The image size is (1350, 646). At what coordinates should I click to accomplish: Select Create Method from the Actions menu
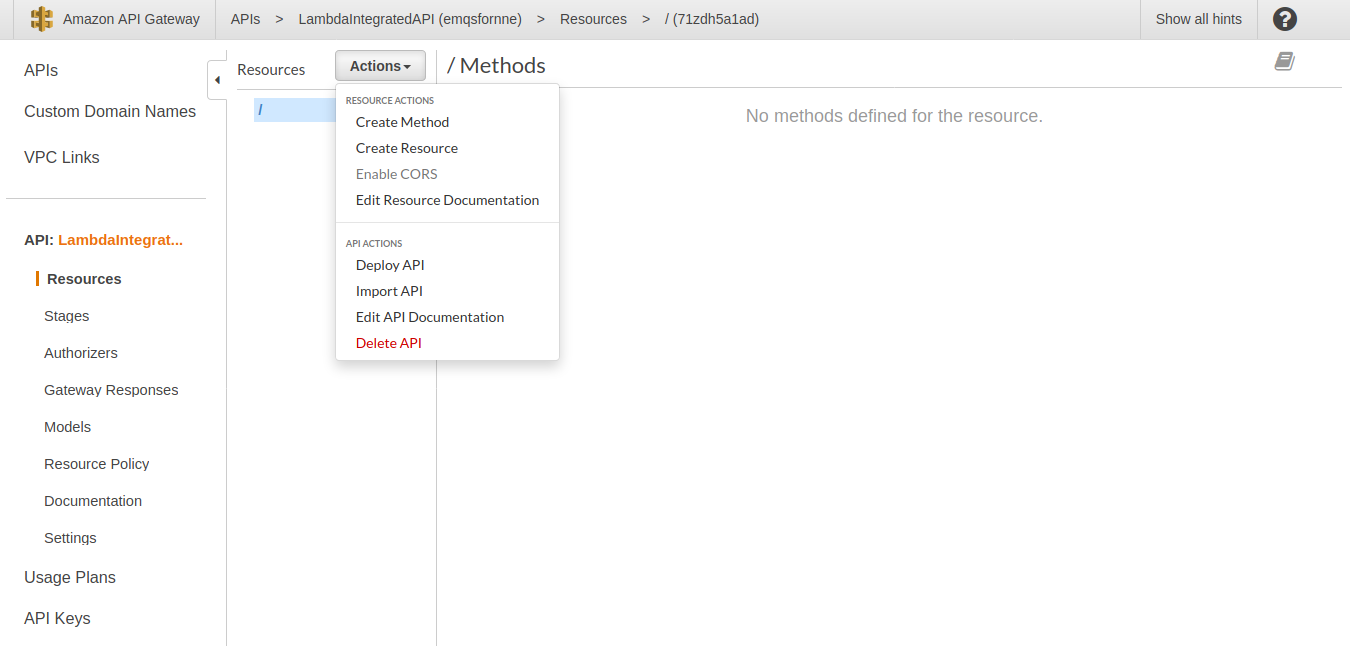tap(402, 122)
